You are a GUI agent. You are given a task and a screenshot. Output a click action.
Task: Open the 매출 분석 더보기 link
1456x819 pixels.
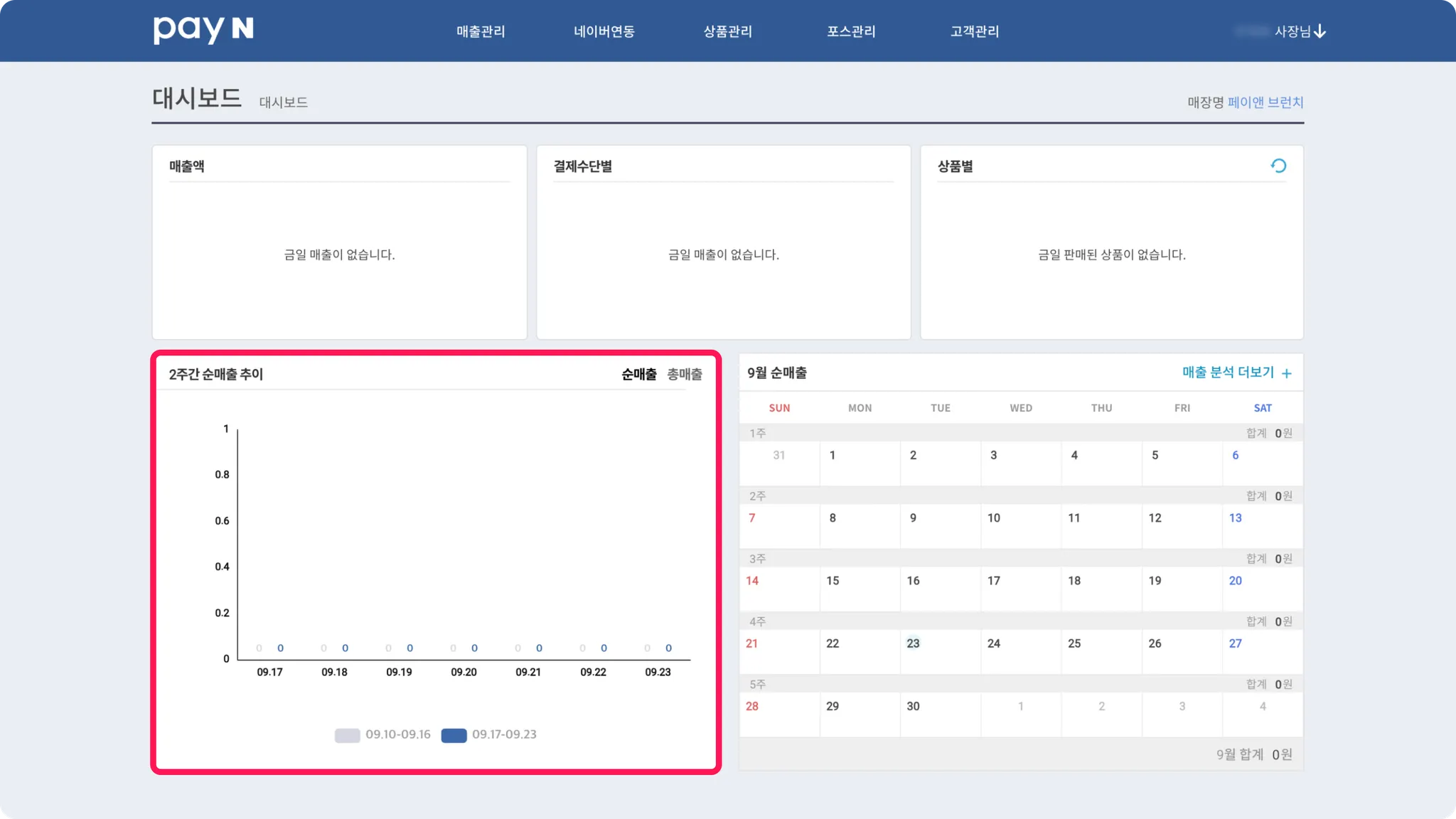(x=1228, y=373)
